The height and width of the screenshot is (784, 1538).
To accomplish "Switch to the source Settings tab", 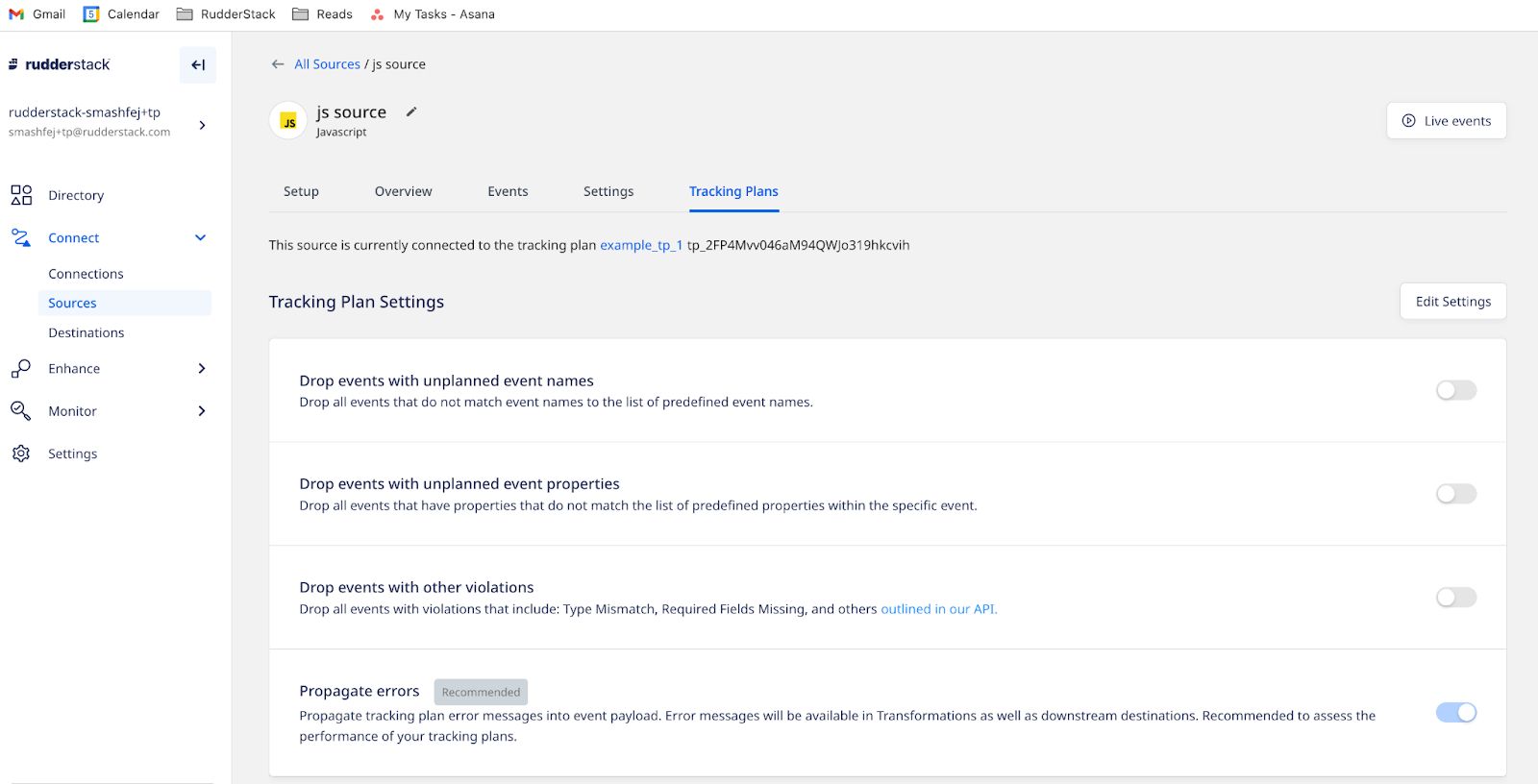I will point(608,191).
